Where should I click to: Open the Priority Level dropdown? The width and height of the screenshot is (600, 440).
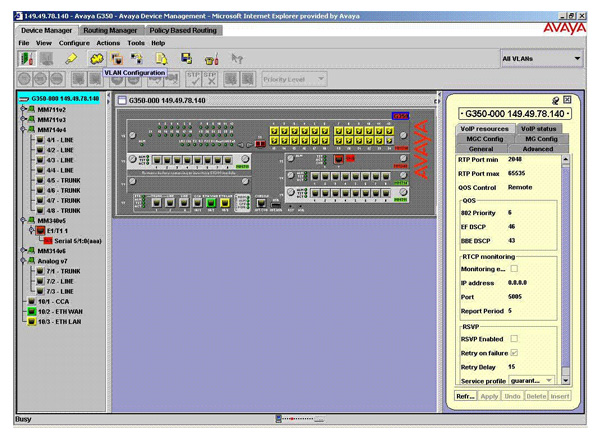tap(293, 79)
